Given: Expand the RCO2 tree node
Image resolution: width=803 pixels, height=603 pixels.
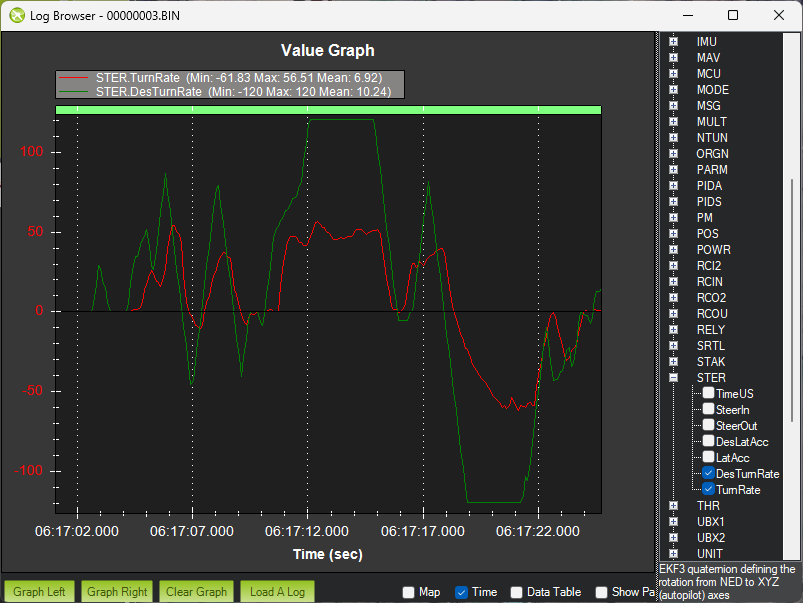Looking at the screenshot, I should tap(673, 298).
